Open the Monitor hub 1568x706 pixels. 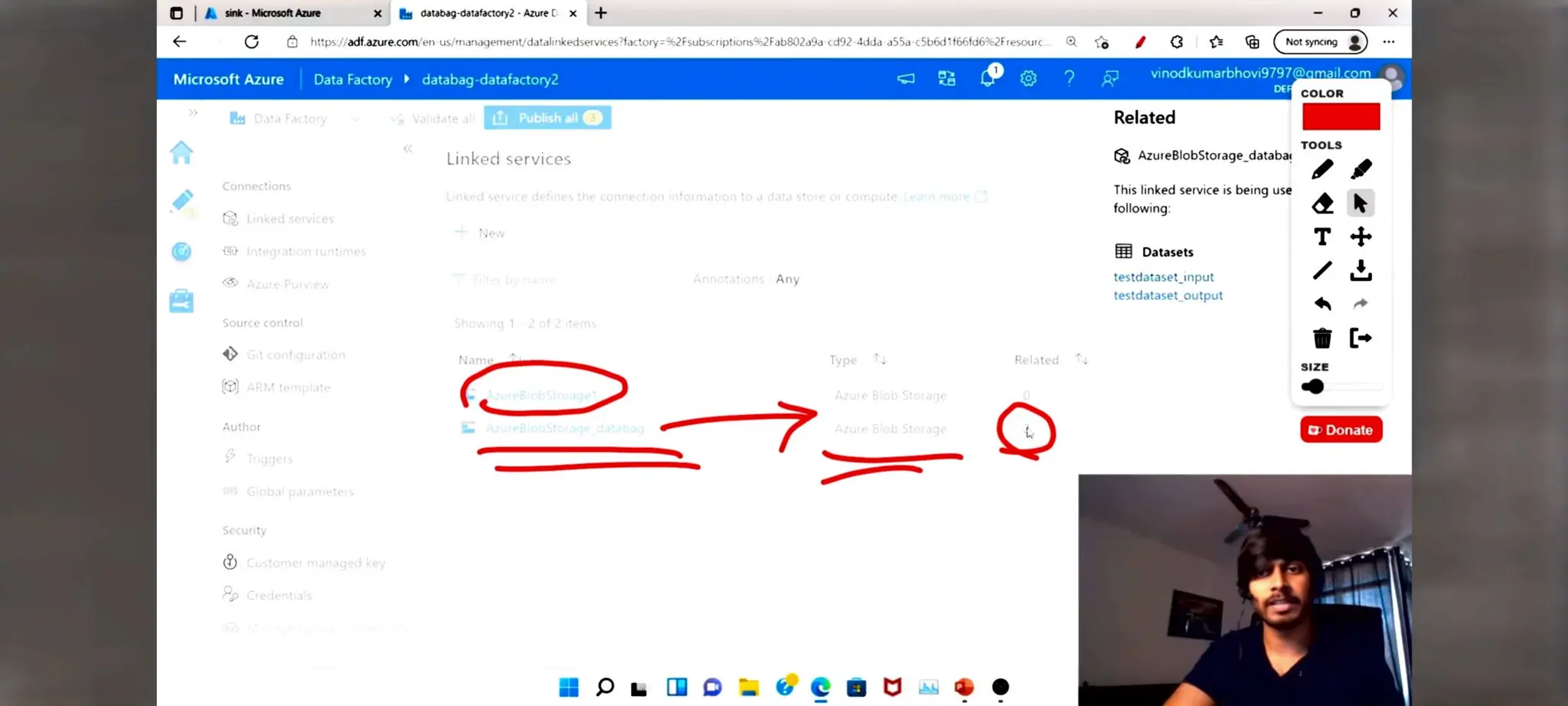tap(181, 251)
